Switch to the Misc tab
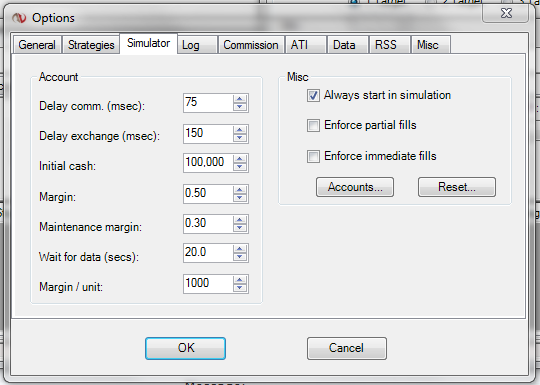The width and height of the screenshot is (540, 385). pyautogui.click(x=430, y=45)
